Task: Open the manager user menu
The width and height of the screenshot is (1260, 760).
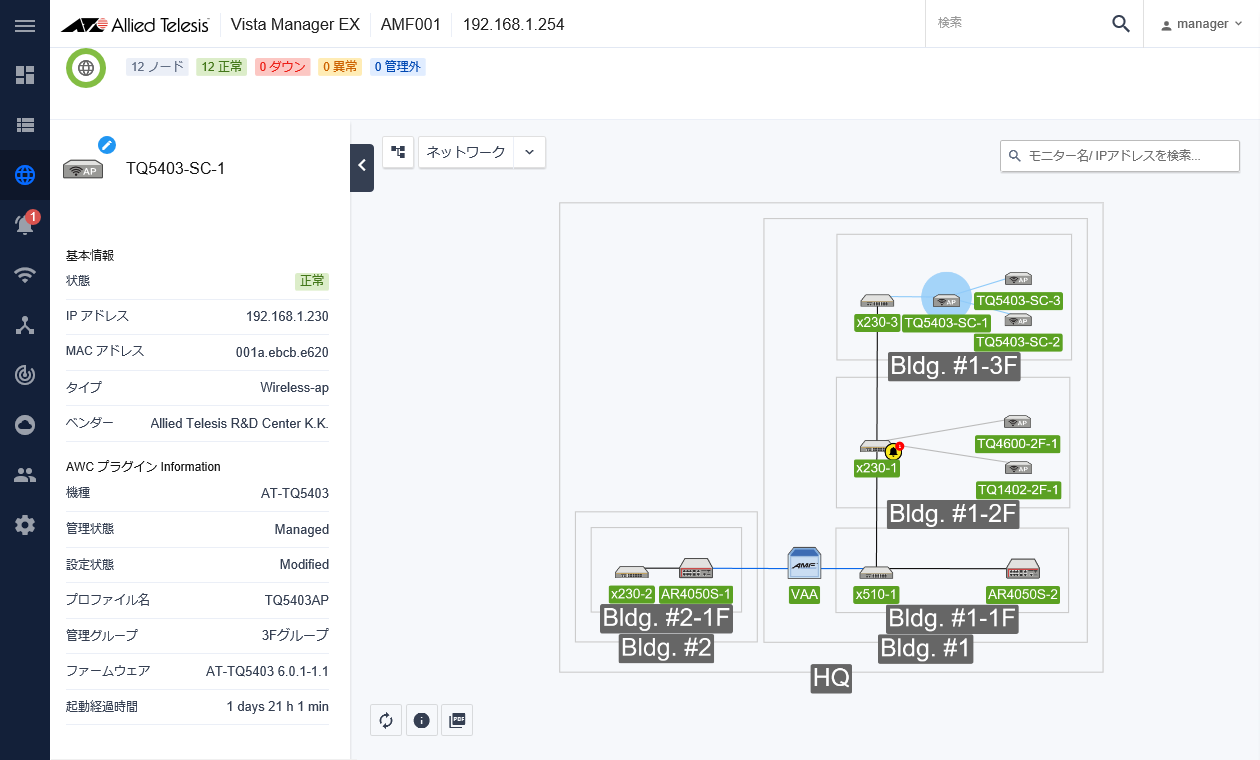Action: tap(1201, 24)
